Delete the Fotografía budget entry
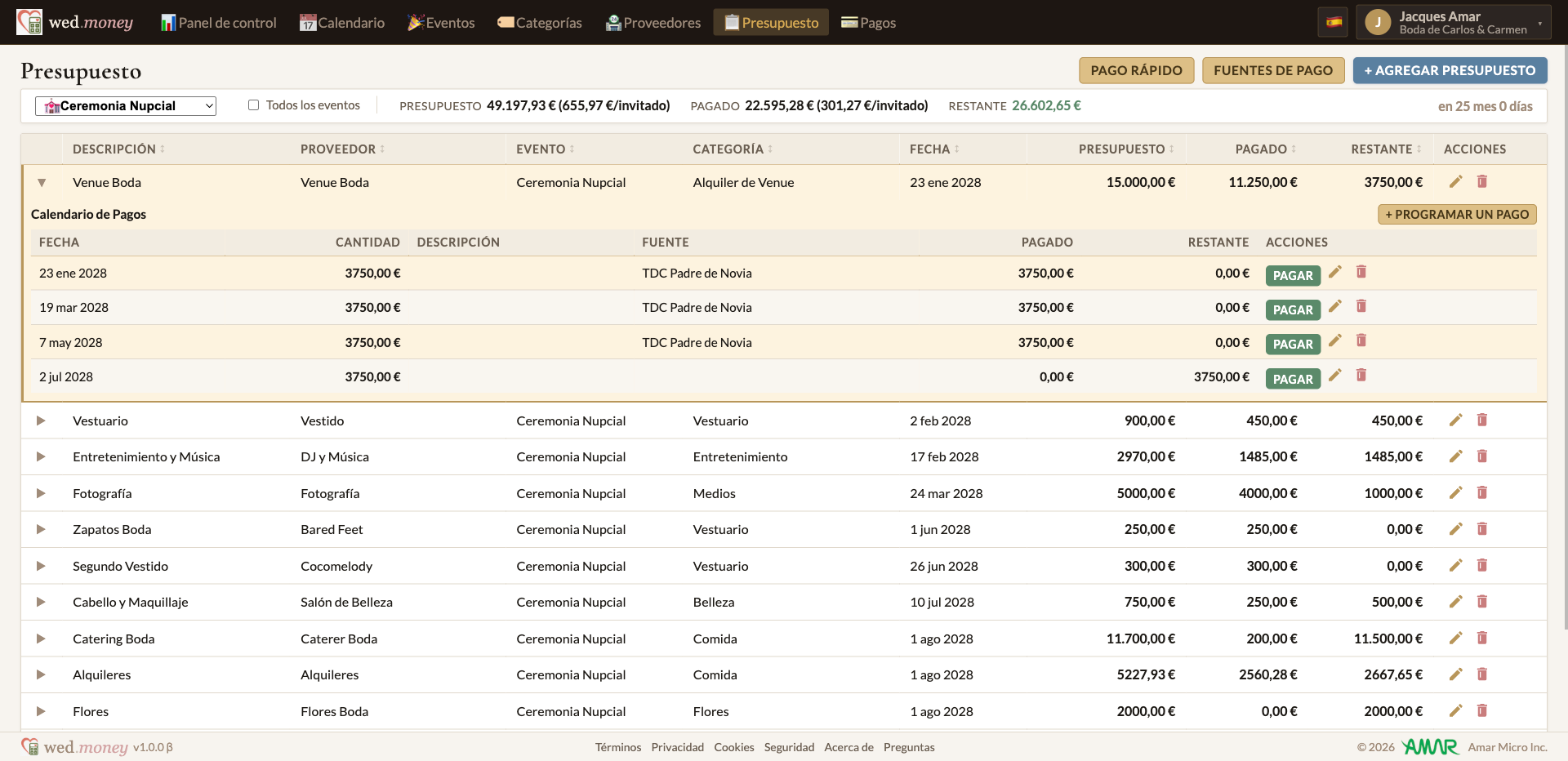 tap(1482, 492)
